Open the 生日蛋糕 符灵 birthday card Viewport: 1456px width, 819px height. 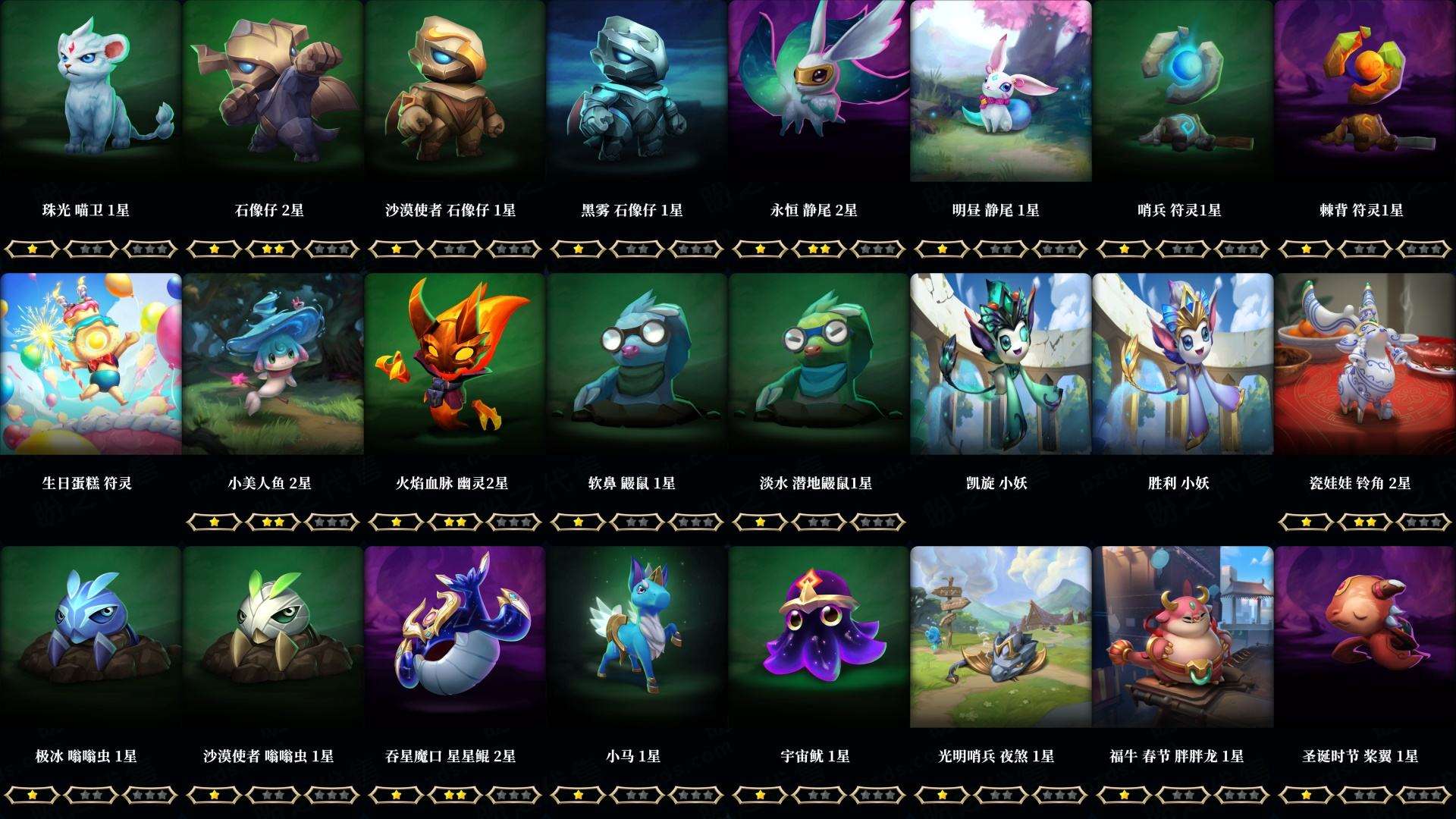pos(91,364)
